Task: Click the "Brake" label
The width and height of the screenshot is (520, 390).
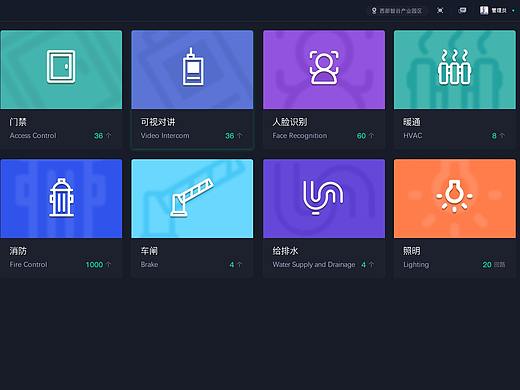Action: tap(149, 264)
